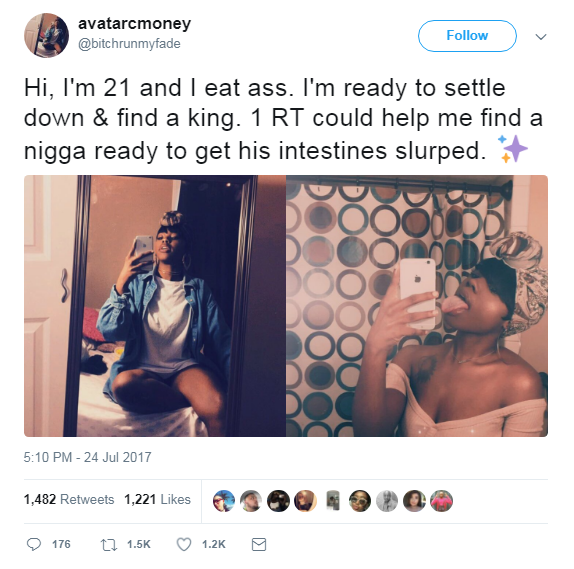This screenshot has width=574, height=569.
Task: Open the tweet author's profile avatar
Action: (x=46, y=36)
